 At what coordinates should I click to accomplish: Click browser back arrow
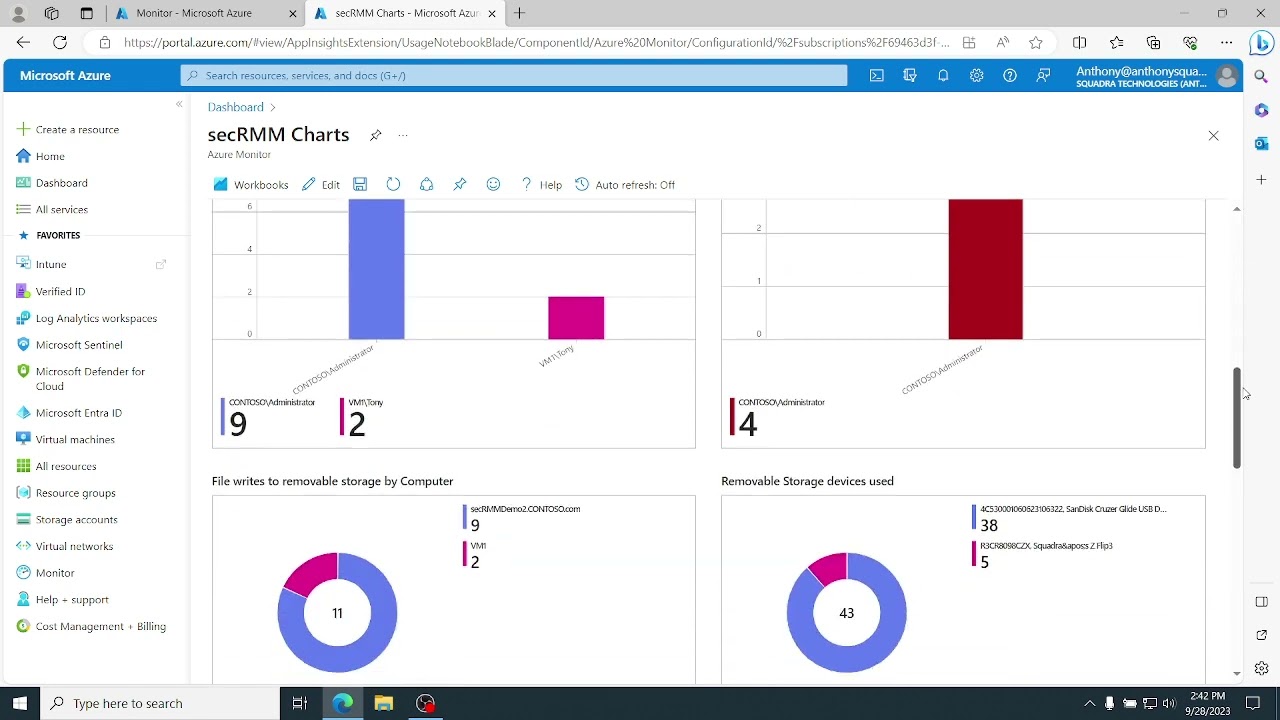(x=23, y=42)
